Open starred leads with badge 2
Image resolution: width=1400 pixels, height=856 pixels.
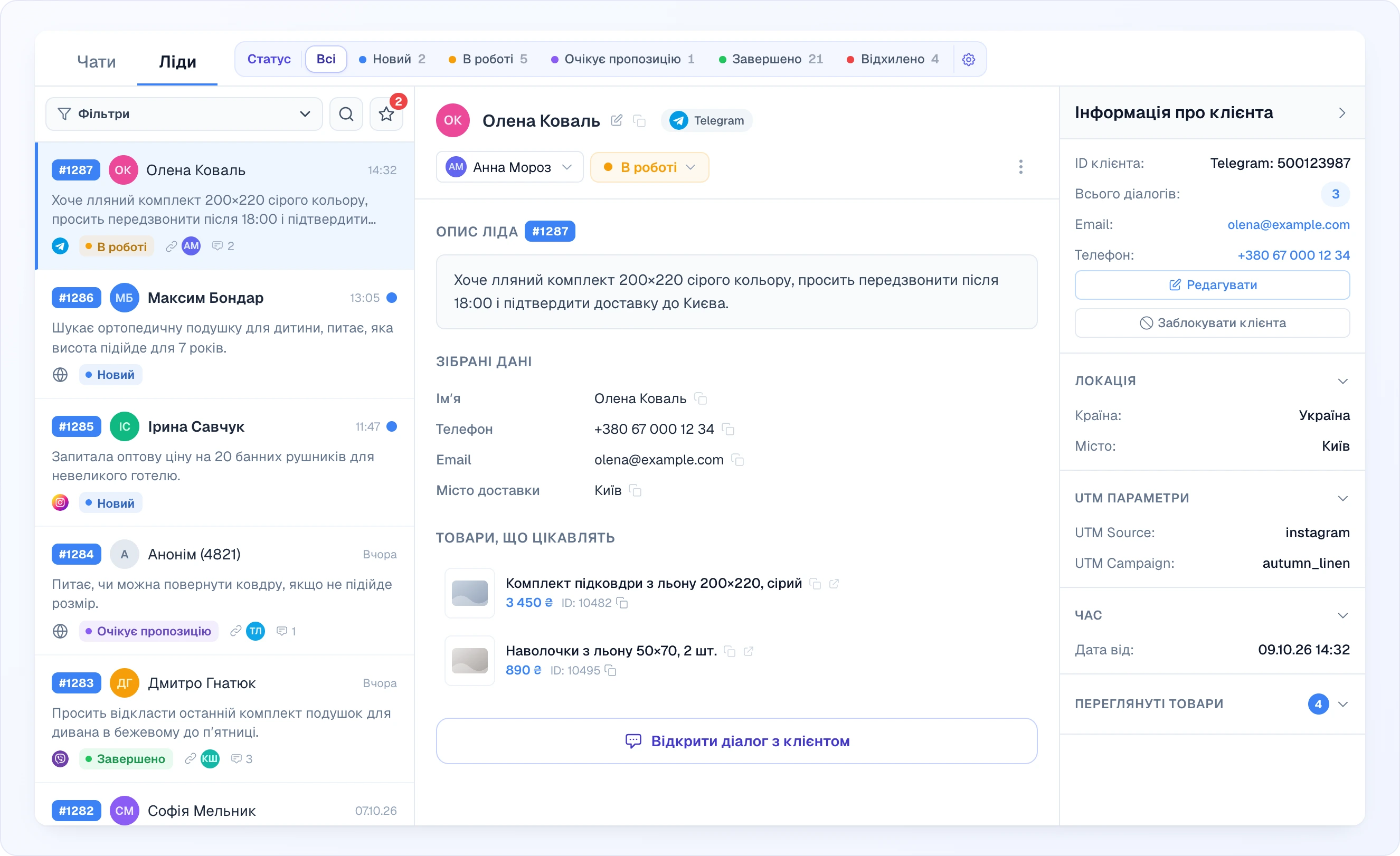click(x=386, y=114)
